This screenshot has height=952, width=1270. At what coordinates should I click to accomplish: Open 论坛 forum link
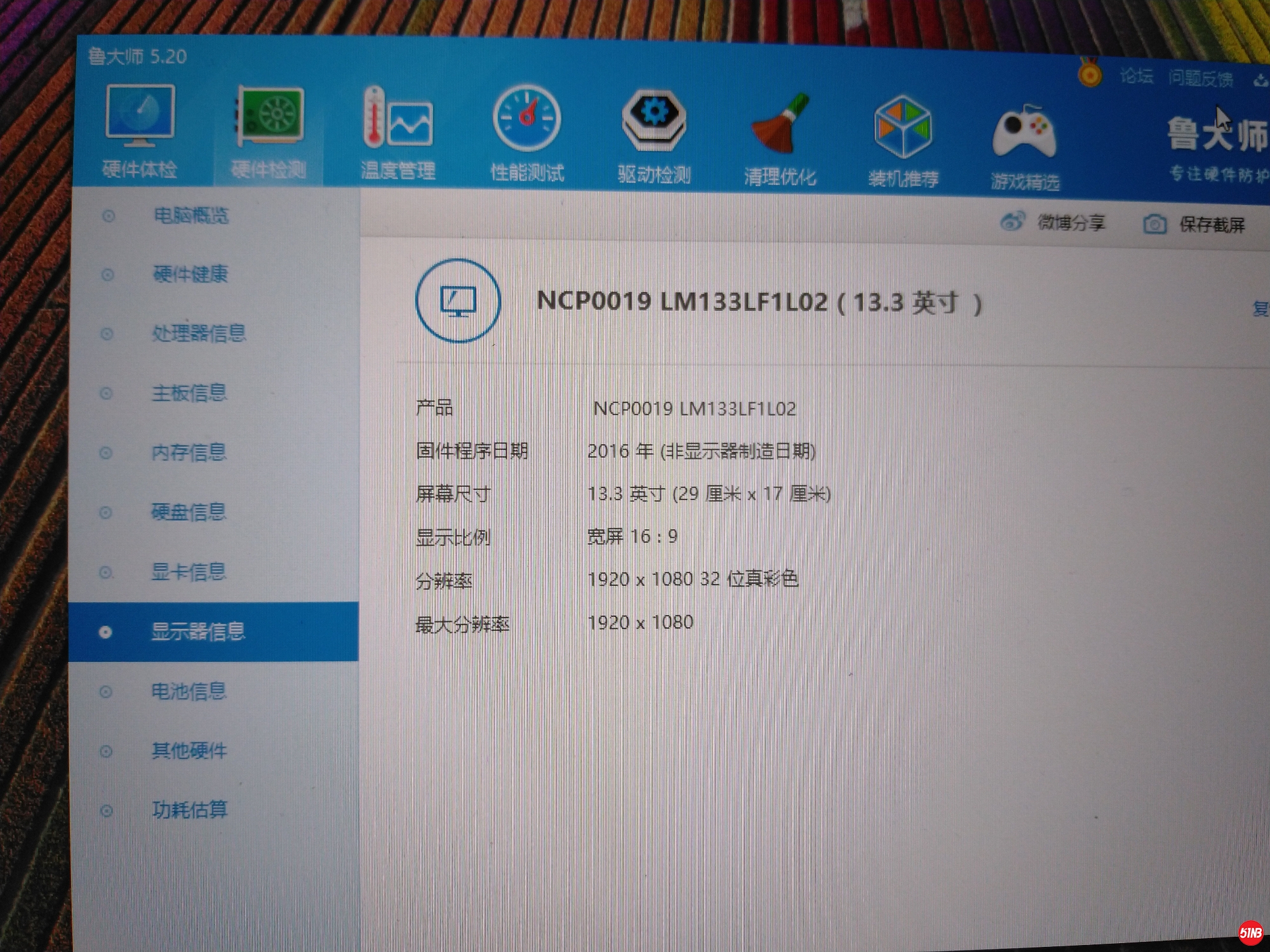click(1137, 76)
